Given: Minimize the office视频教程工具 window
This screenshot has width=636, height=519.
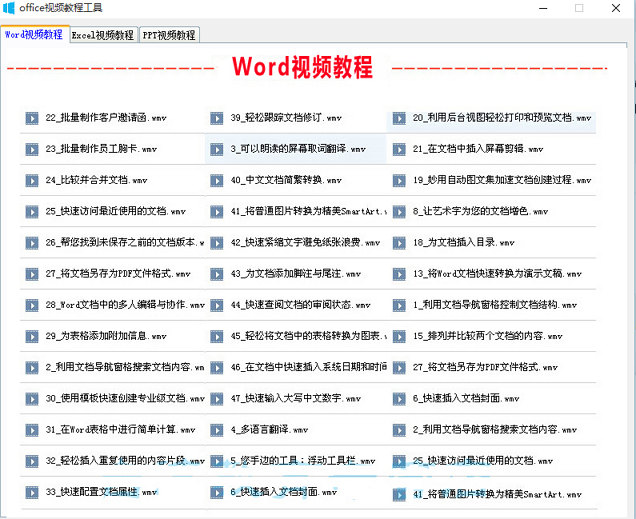Looking at the screenshot, I should point(543,8).
